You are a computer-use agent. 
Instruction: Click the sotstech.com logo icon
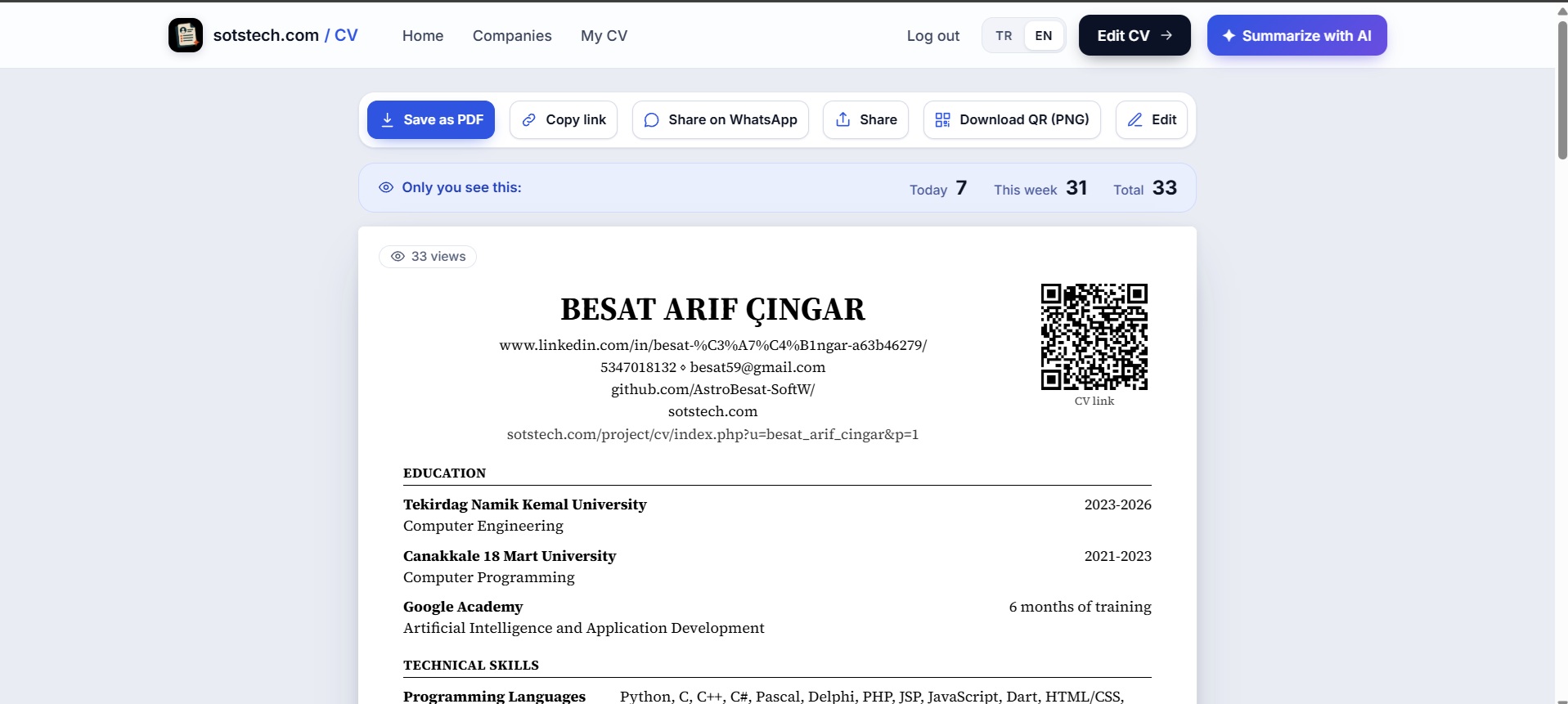click(186, 35)
